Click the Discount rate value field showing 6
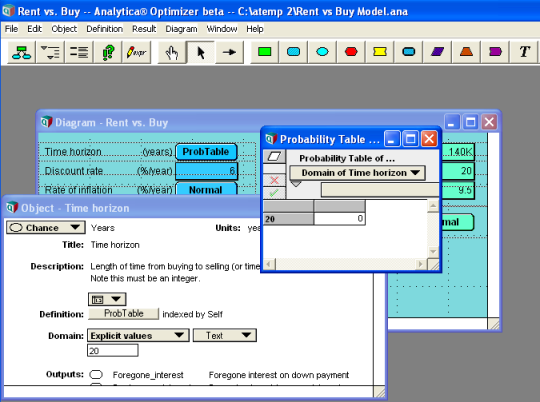The height and width of the screenshot is (402, 540). point(206,171)
